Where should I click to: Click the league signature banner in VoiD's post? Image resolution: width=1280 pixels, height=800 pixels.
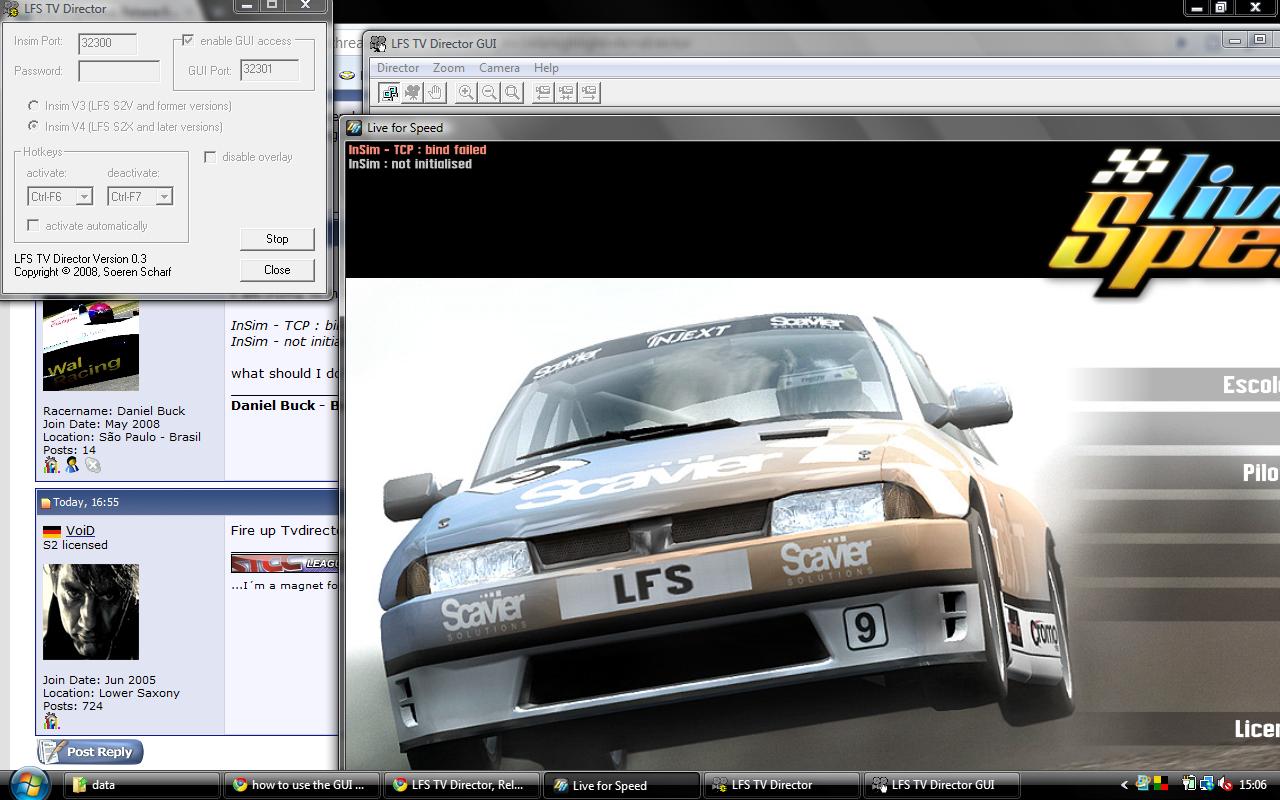(x=285, y=563)
